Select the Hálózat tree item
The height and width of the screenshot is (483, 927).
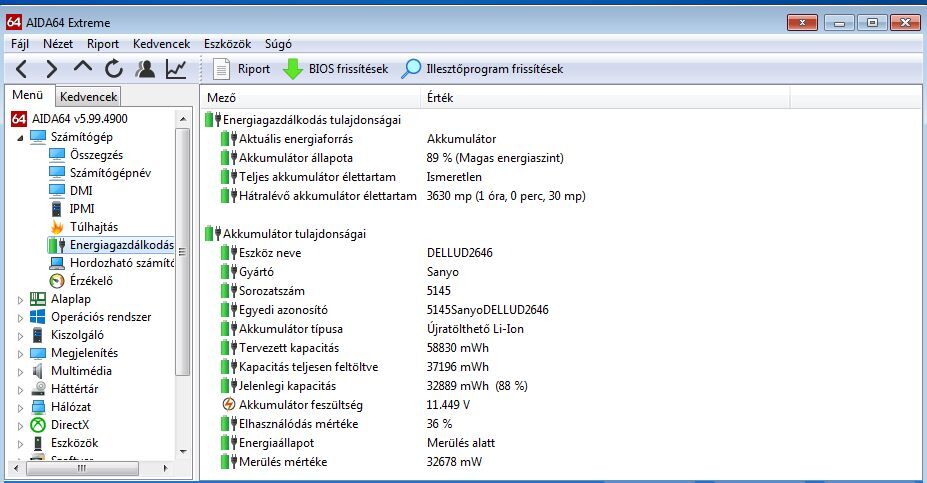(71, 407)
